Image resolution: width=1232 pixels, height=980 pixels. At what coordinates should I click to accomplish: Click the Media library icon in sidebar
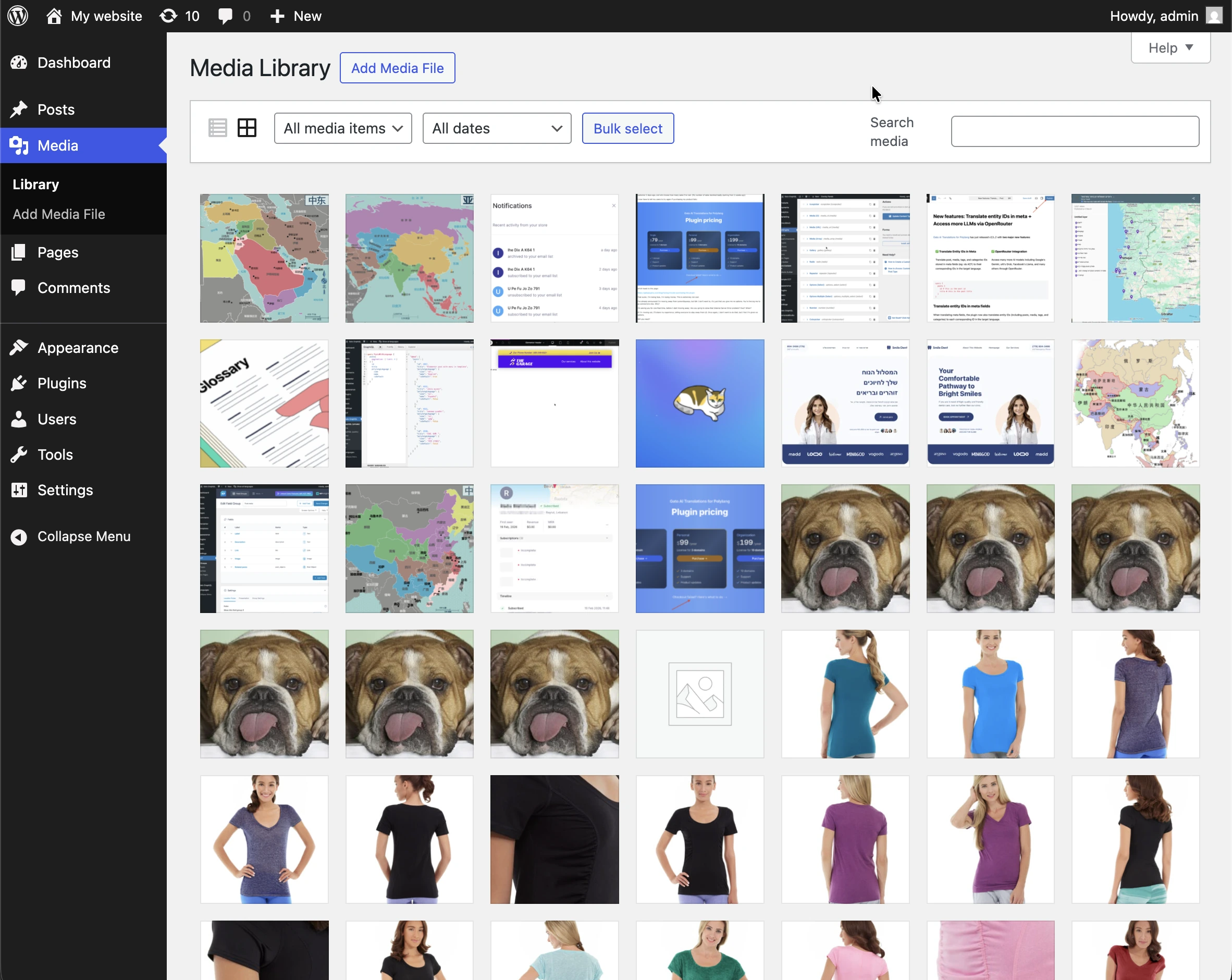coord(19,145)
